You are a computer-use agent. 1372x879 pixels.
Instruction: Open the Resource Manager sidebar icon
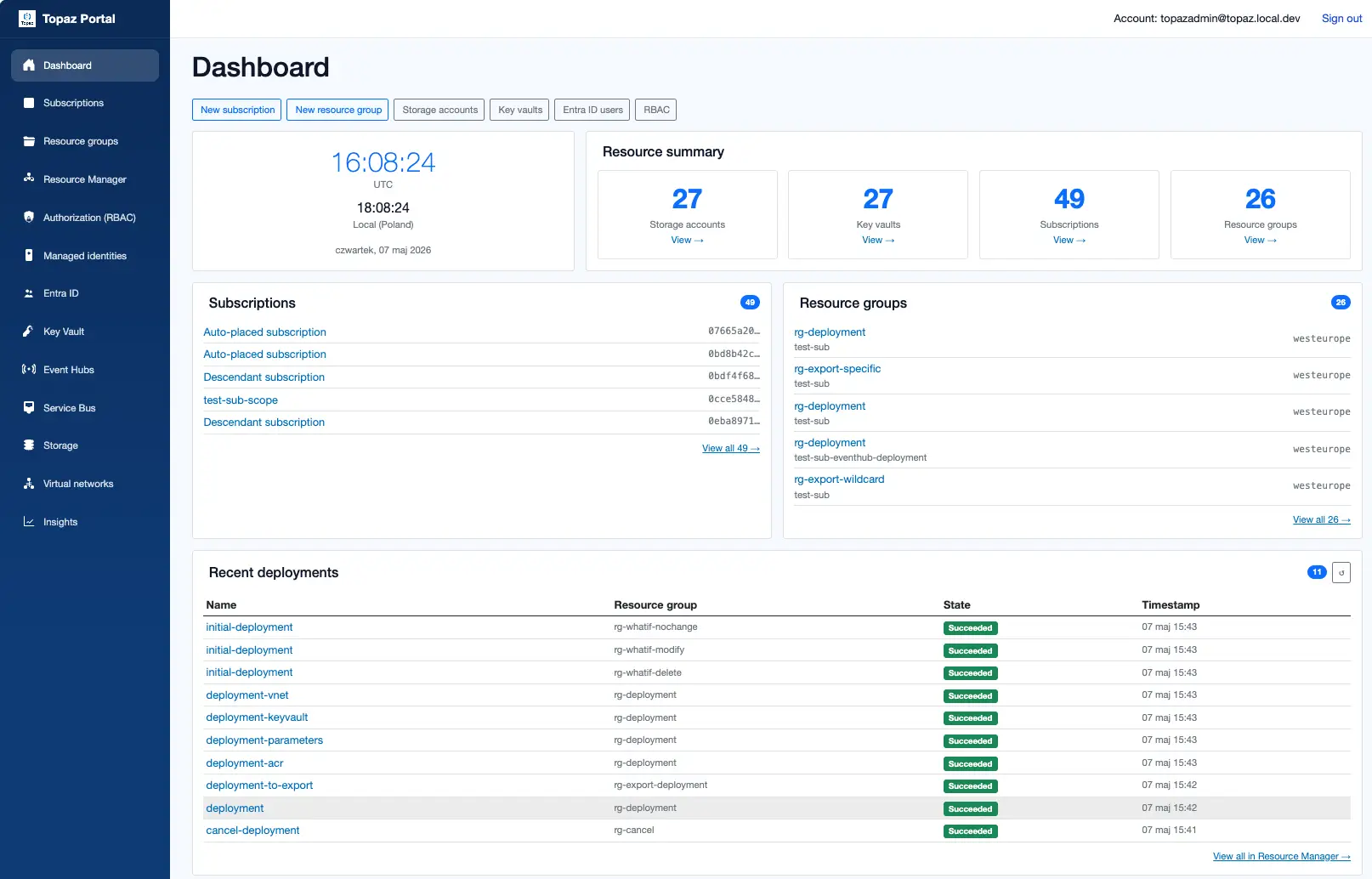[29, 179]
